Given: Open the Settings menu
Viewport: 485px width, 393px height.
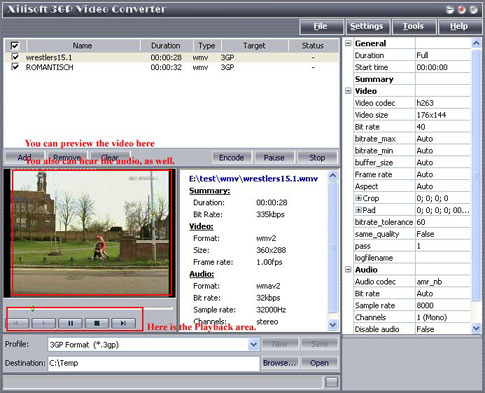Looking at the screenshot, I should (x=367, y=26).
